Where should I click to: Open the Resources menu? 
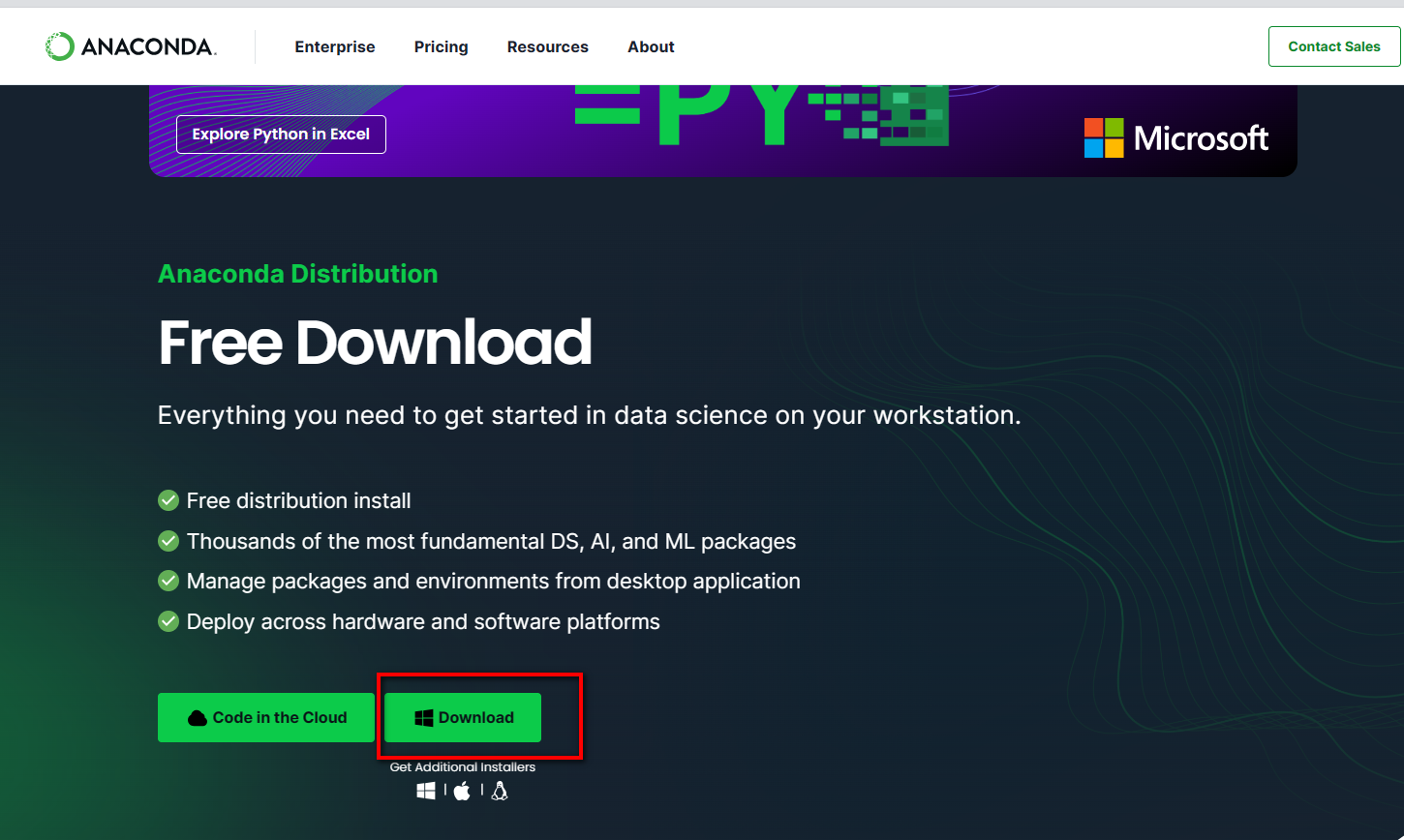[x=548, y=46]
